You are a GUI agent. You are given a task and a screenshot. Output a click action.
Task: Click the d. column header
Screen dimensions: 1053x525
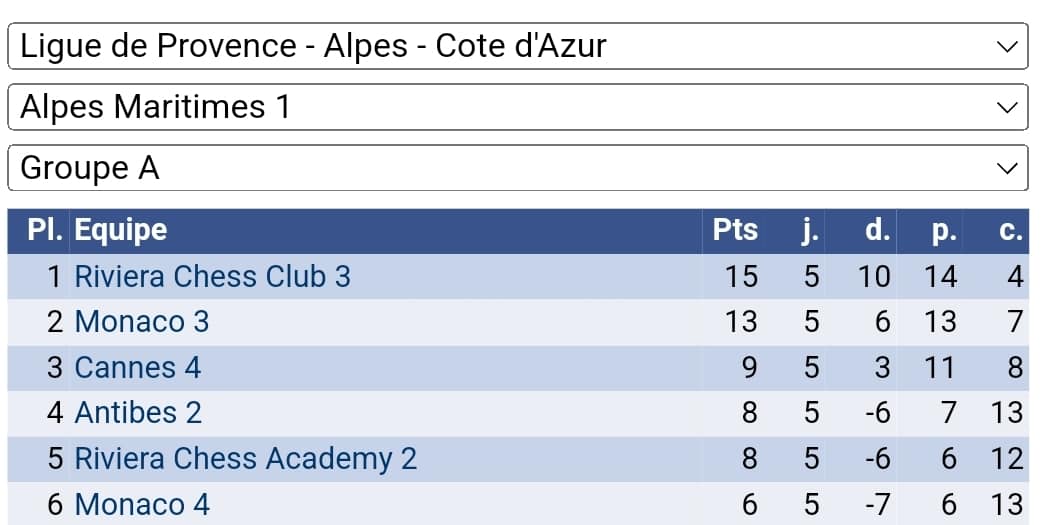point(877,230)
